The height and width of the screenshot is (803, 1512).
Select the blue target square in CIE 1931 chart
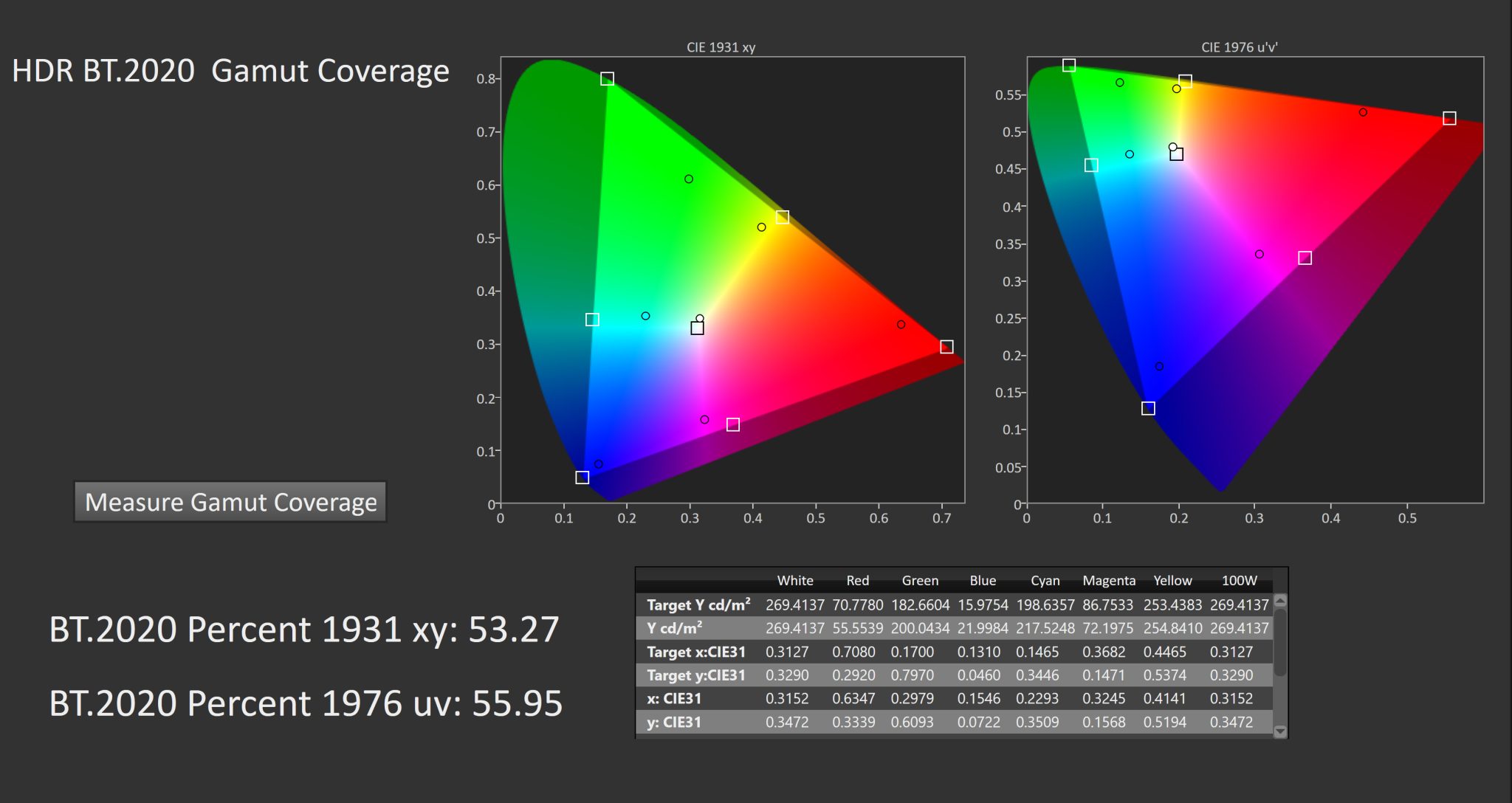pos(582,478)
